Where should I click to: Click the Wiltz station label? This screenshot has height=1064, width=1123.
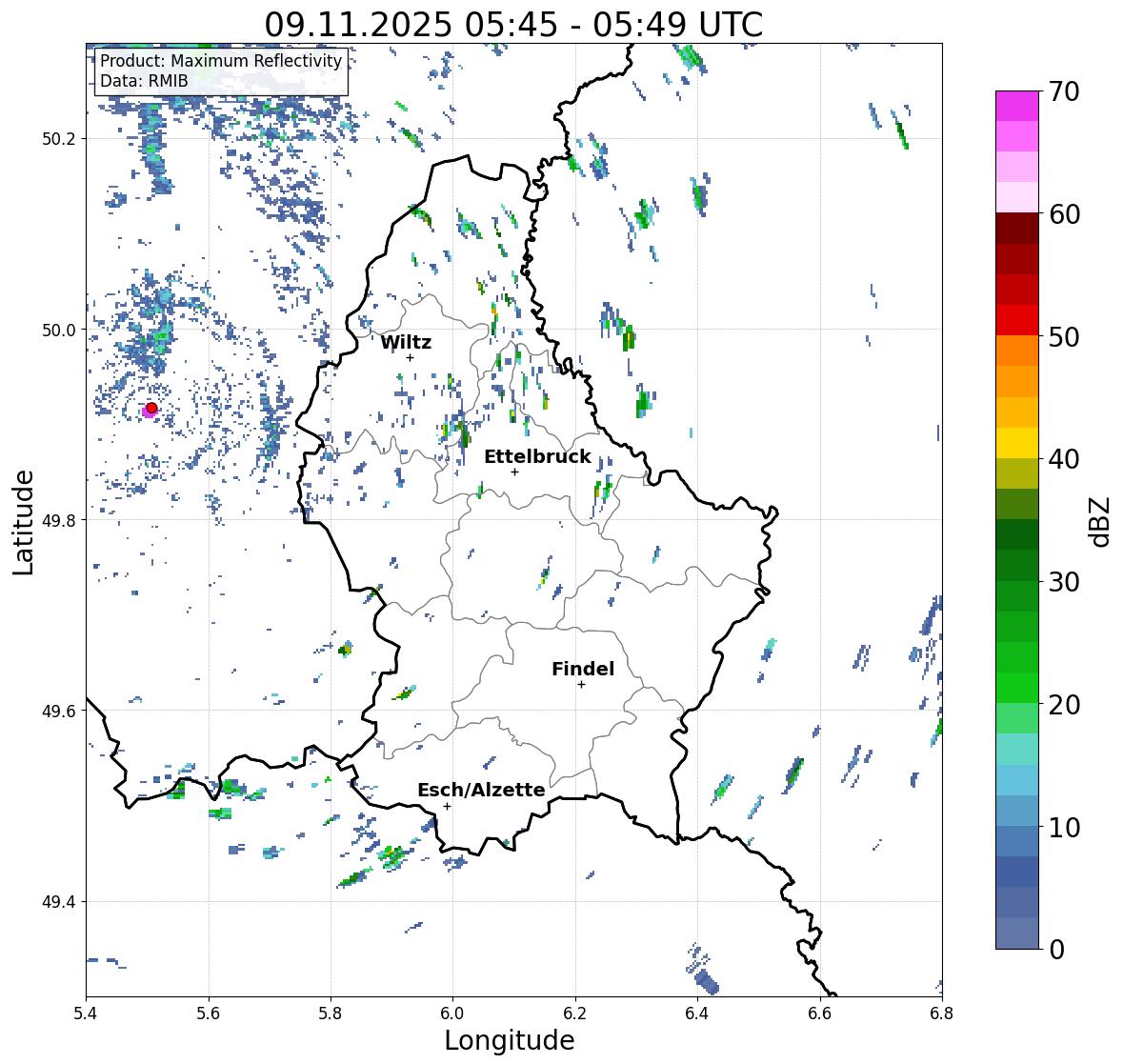click(x=406, y=342)
